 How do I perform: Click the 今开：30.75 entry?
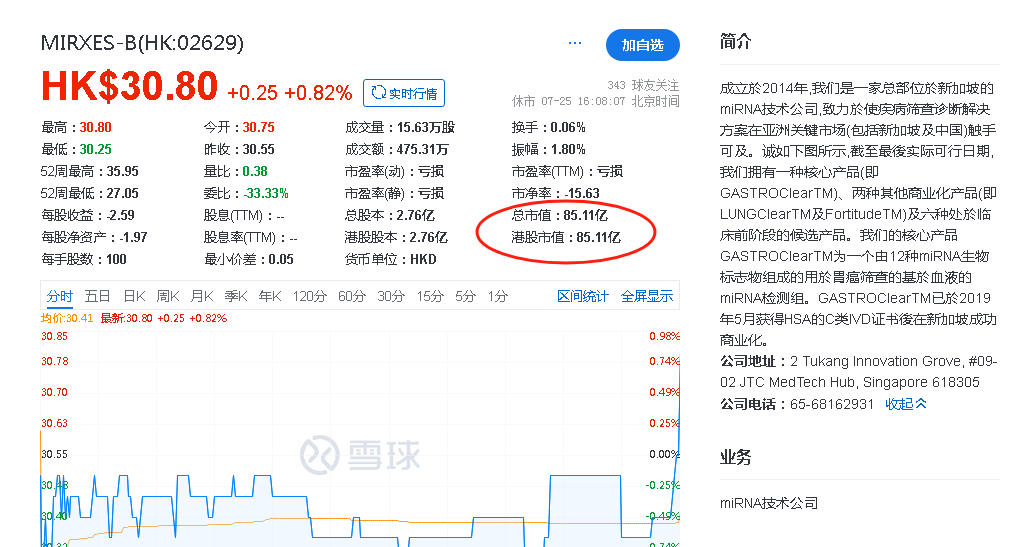coord(239,127)
